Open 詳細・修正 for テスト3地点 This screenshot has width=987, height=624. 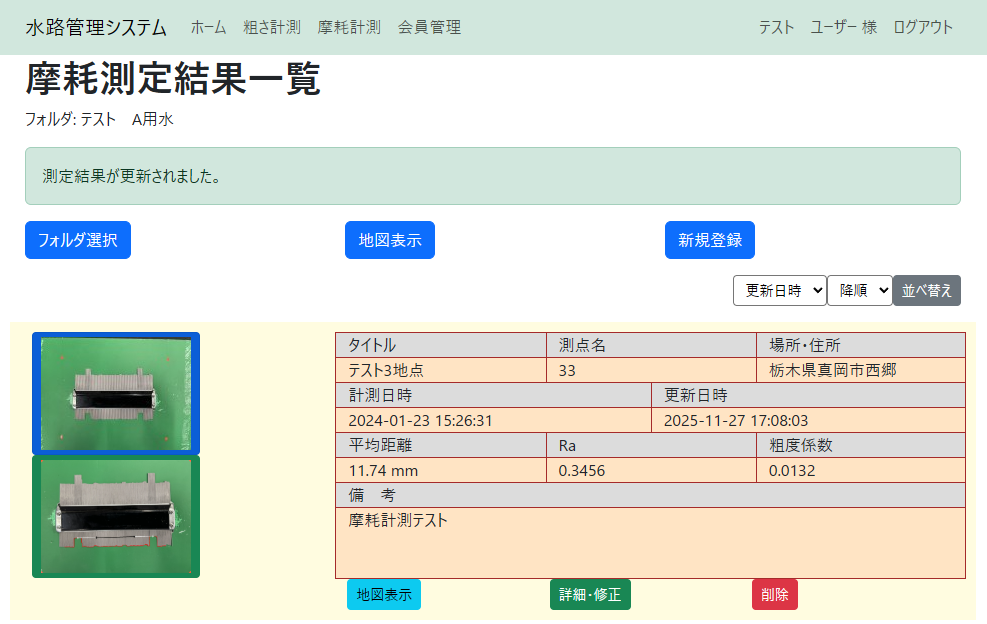coord(590,594)
